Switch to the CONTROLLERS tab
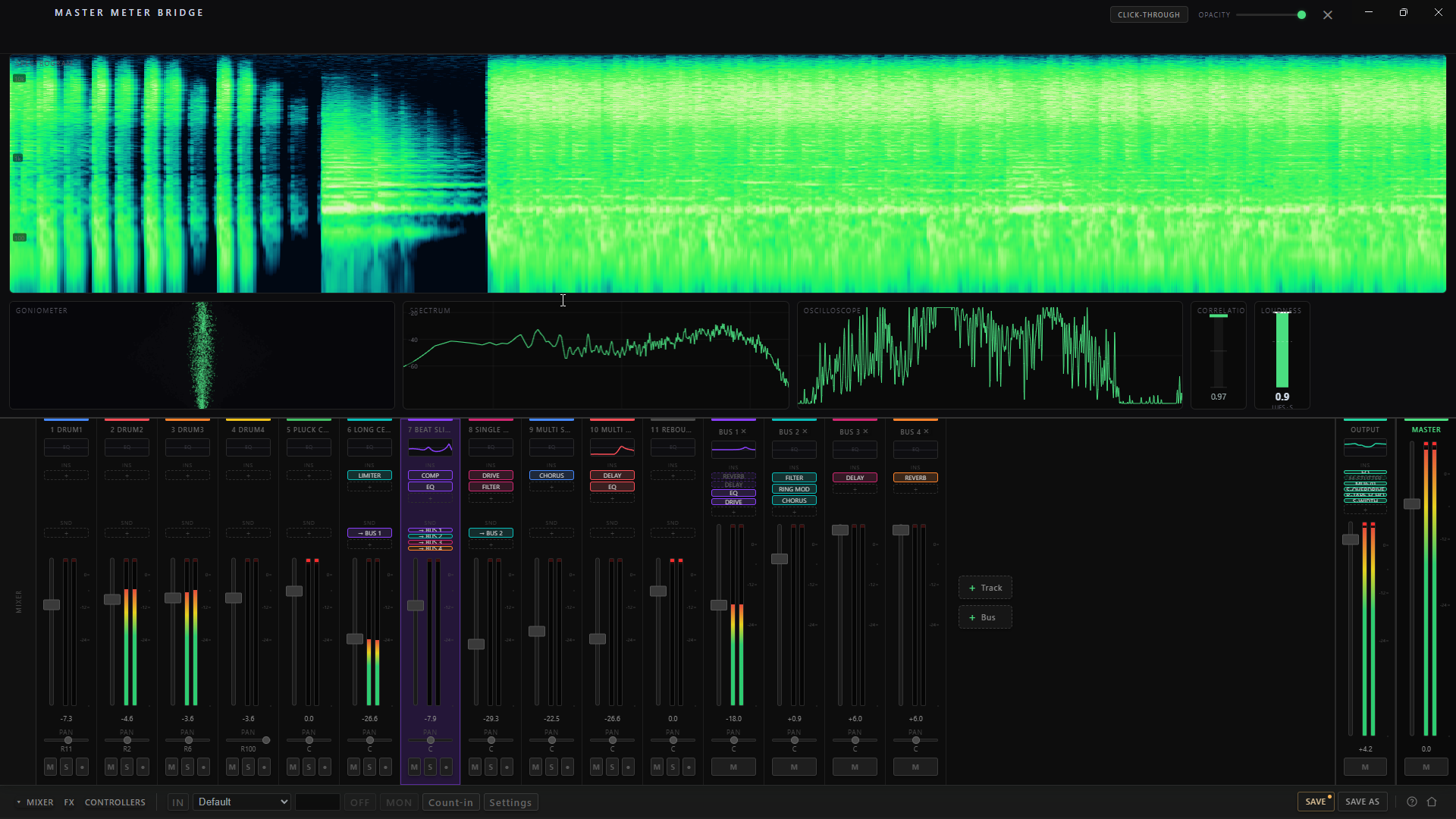Screen dimensions: 1456x819 pos(115,802)
